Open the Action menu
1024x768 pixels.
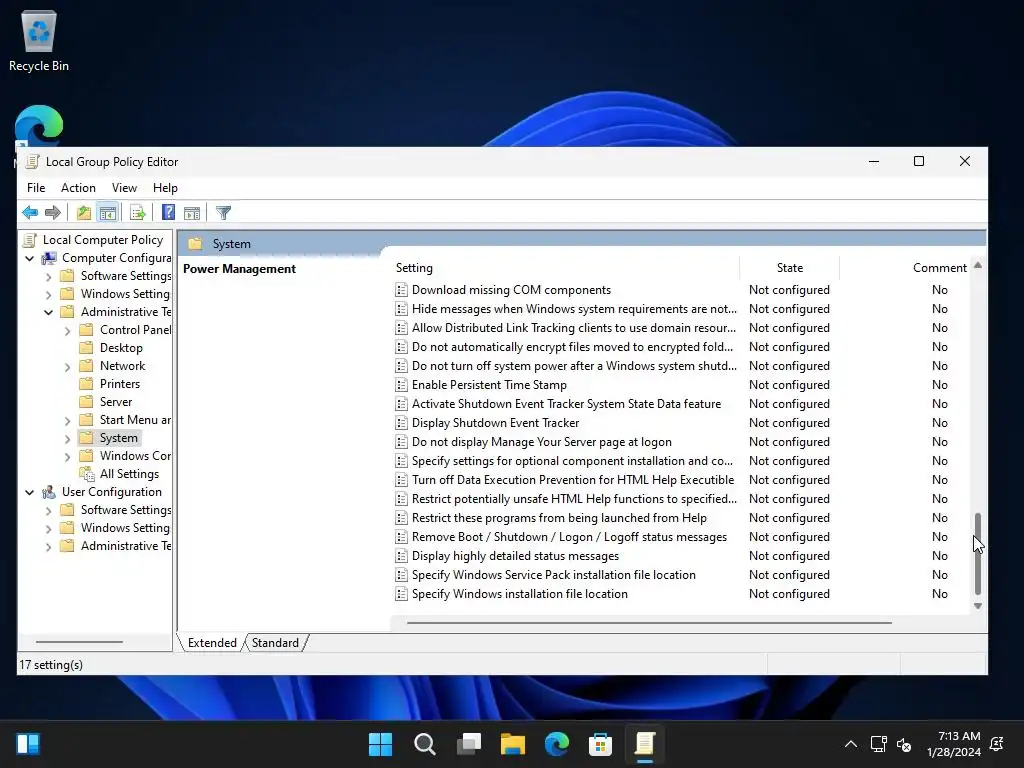(78, 187)
